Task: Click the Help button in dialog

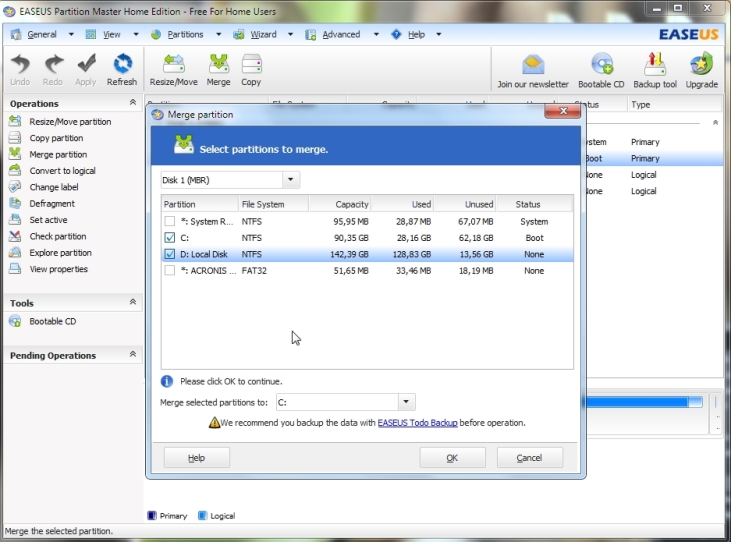Action: [196, 458]
